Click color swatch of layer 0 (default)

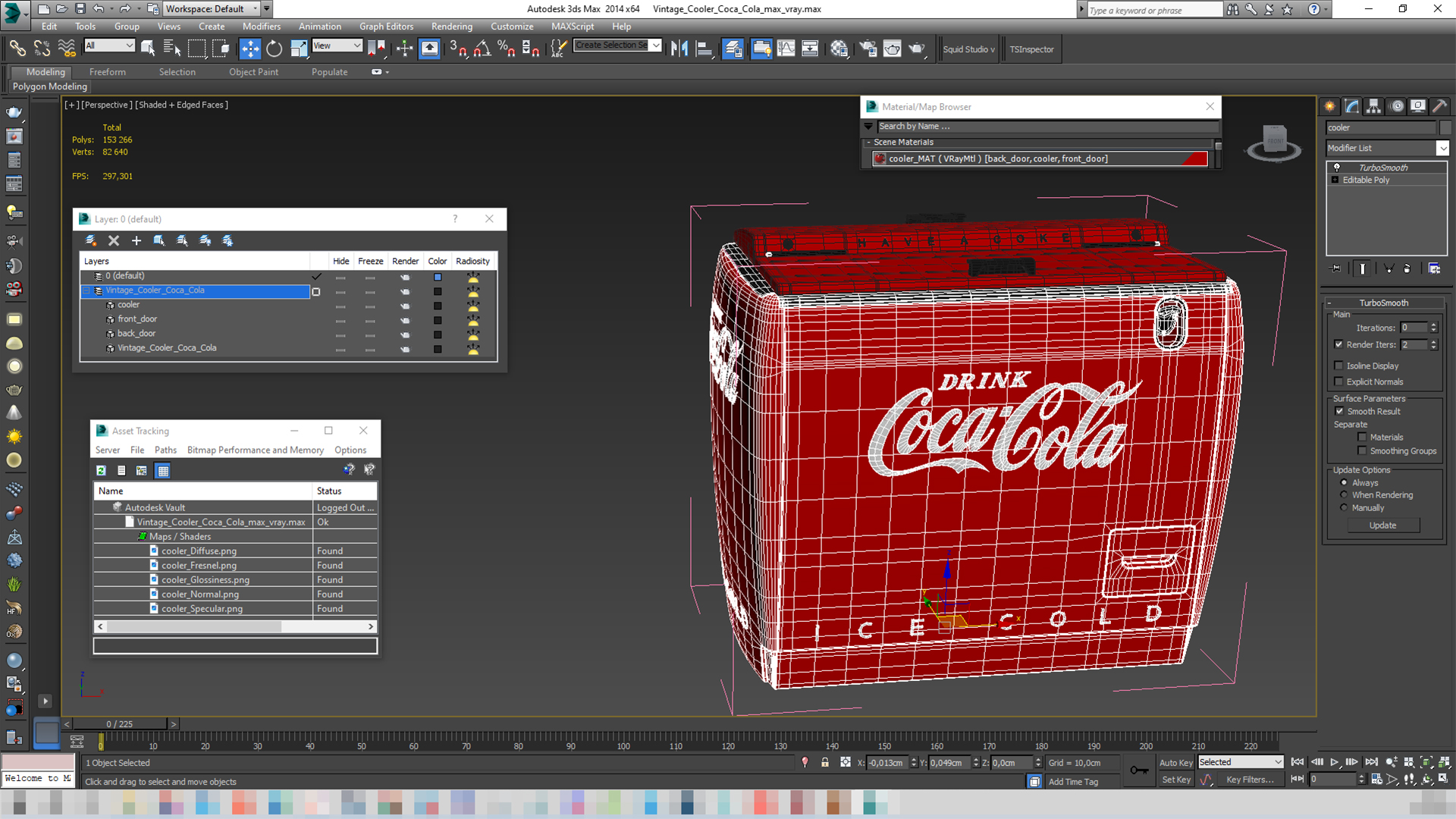[x=438, y=277]
